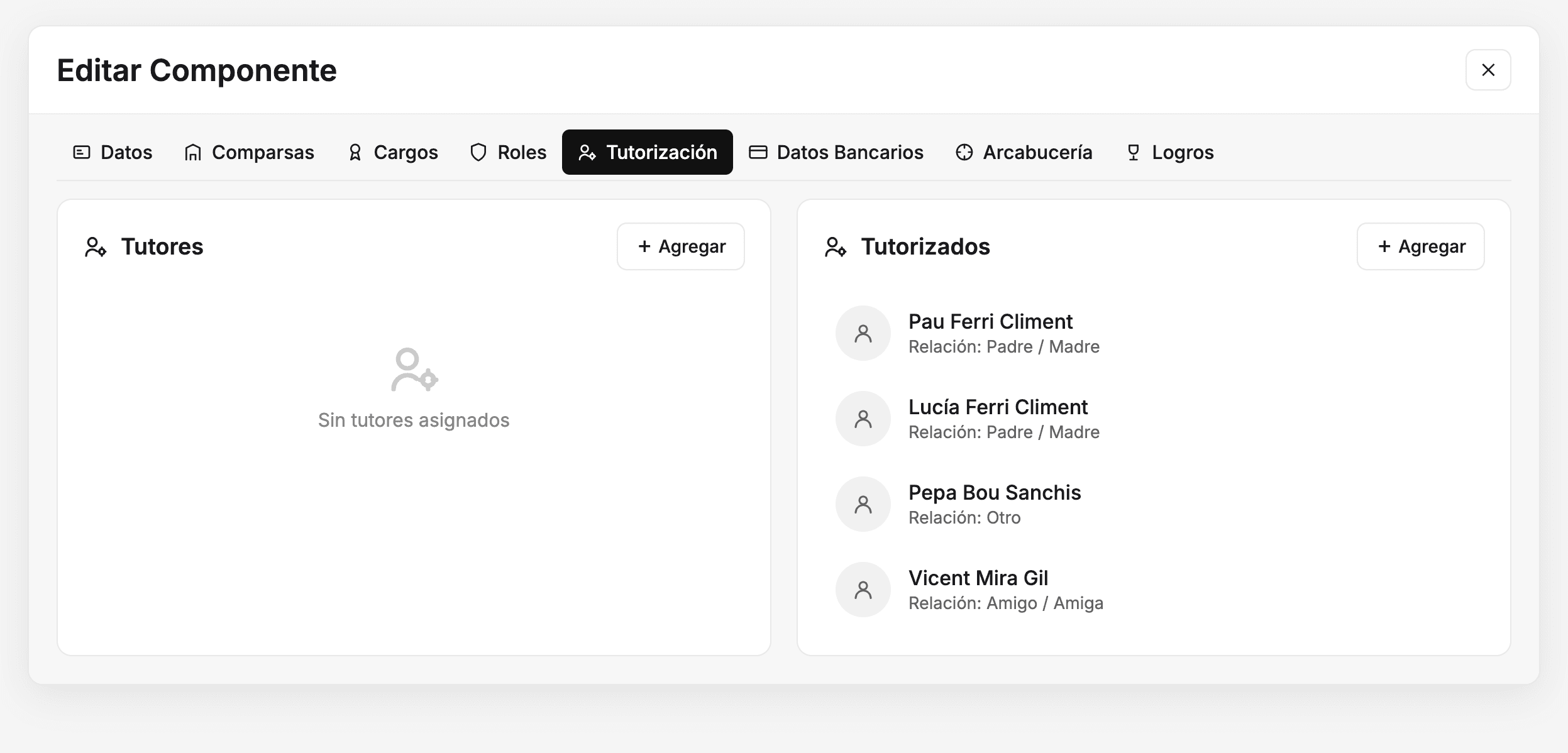The image size is (1568, 753).
Task: Click Pepa Bou Sanchis's avatar
Action: [x=863, y=504]
